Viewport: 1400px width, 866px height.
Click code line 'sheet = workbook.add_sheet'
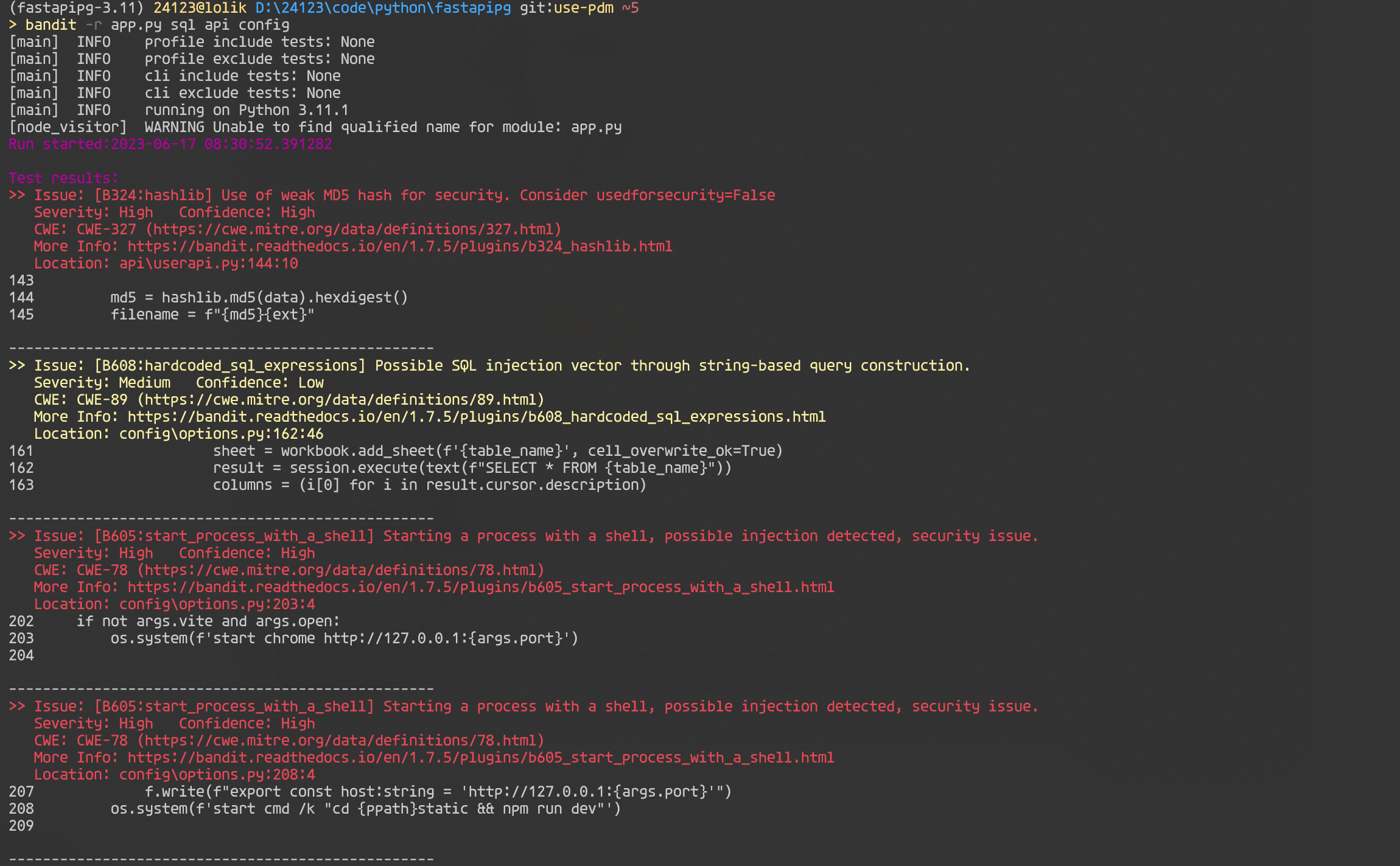(498, 451)
